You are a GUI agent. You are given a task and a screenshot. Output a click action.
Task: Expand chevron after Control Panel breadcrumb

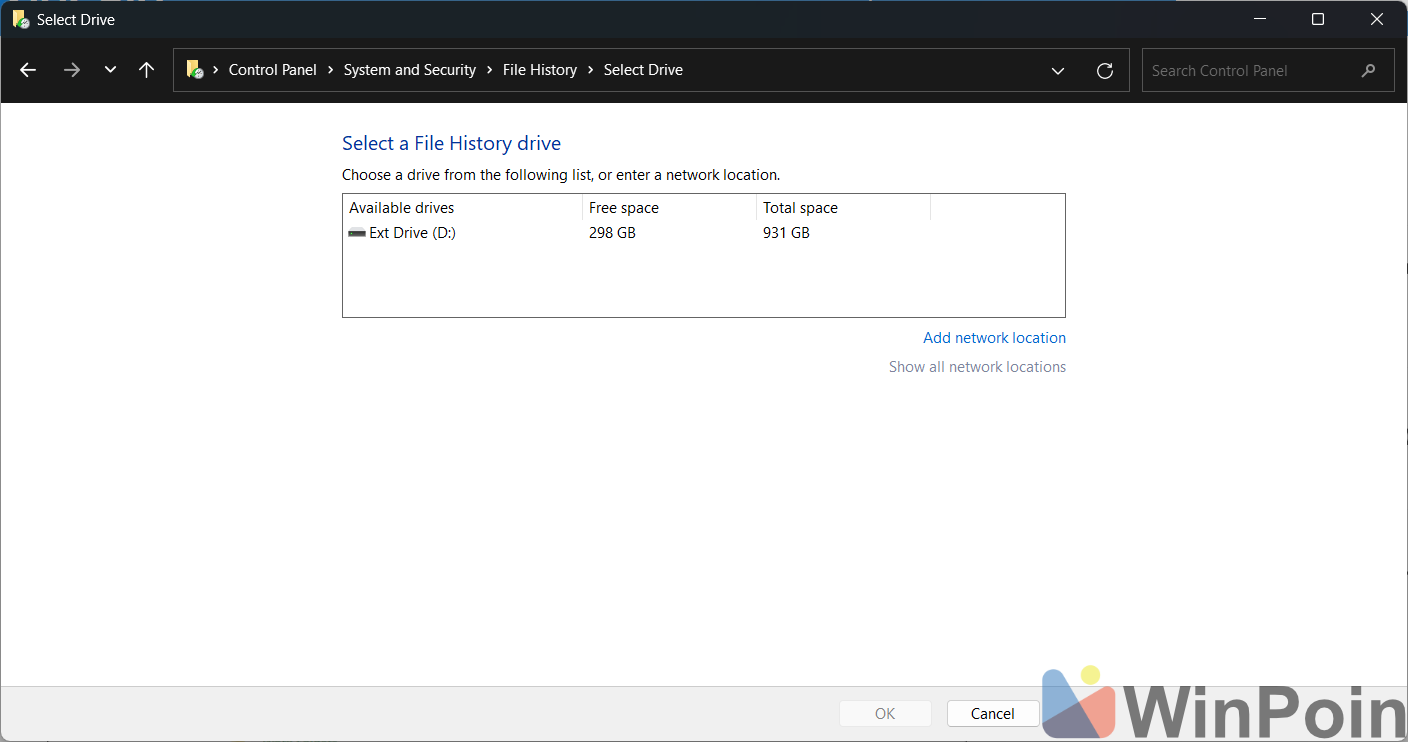pyautogui.click(x=331, y=70)
